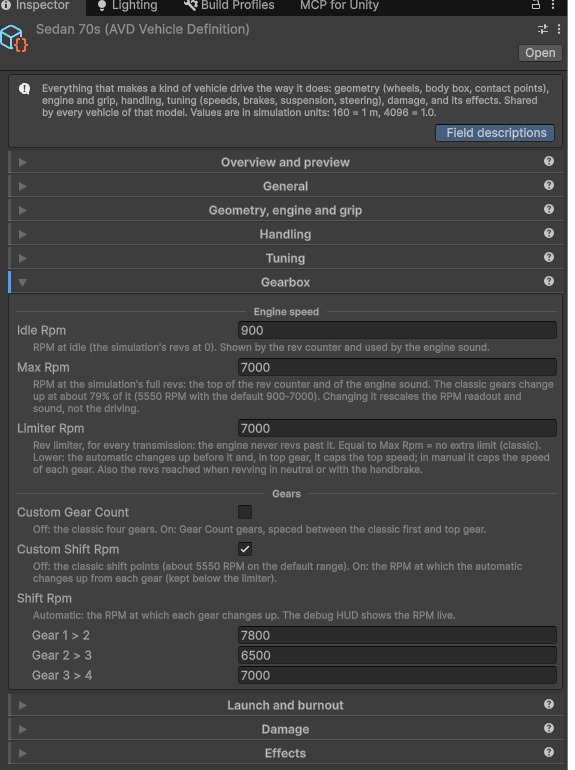Viewport: 575px width, 770px height.
Task: Enable the Custom Gear Count checkbox
Action: 245,512
